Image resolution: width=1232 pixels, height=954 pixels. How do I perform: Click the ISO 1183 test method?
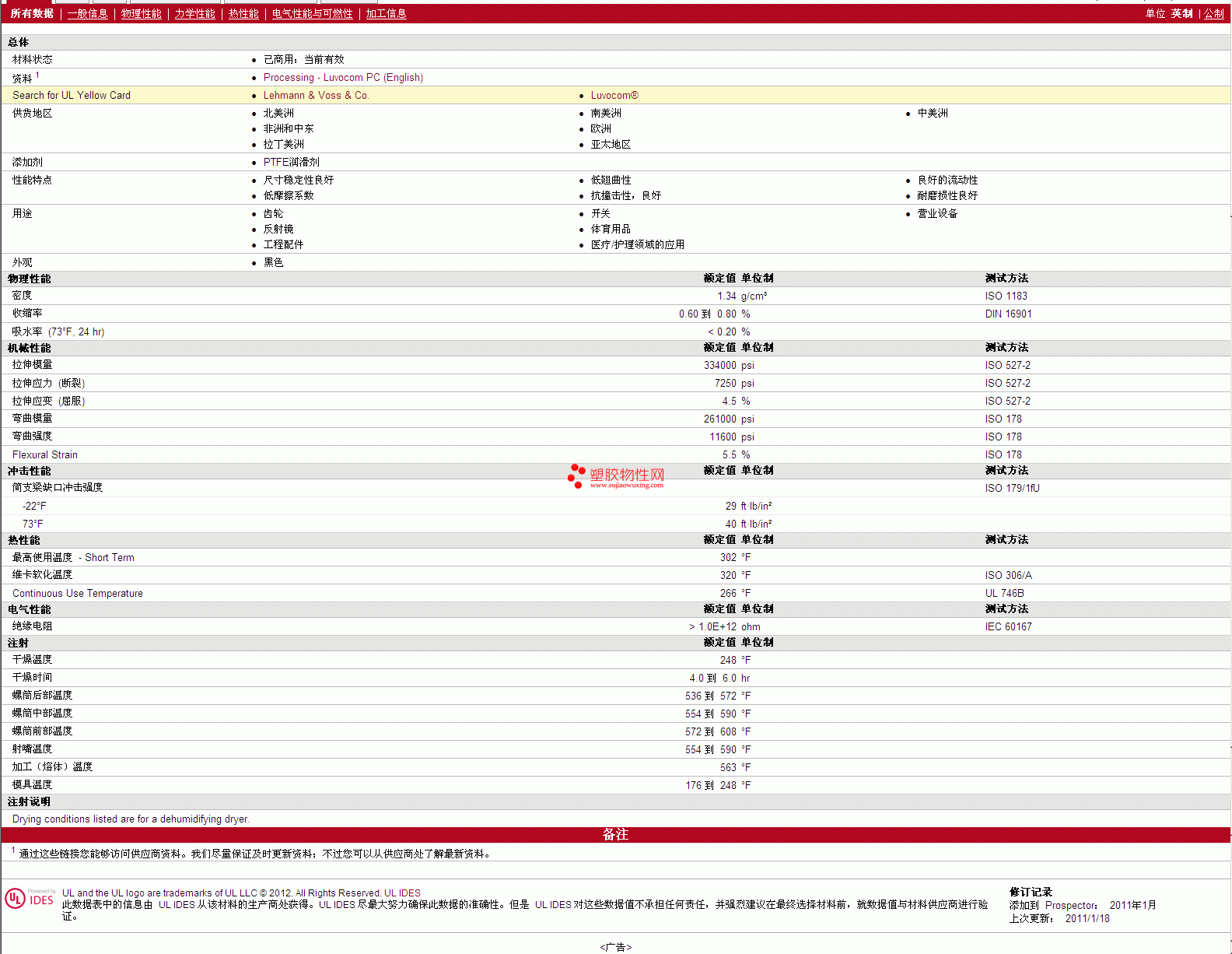tap(1006, 296)
